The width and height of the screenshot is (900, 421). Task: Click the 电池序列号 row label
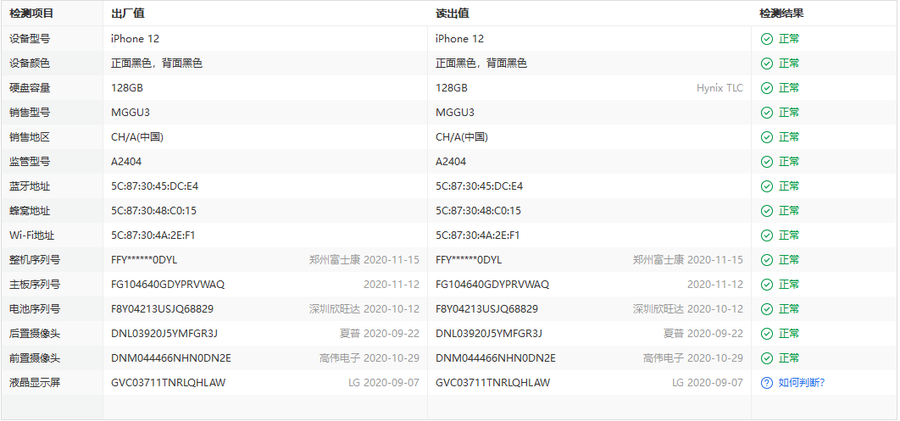pos(34,310)
